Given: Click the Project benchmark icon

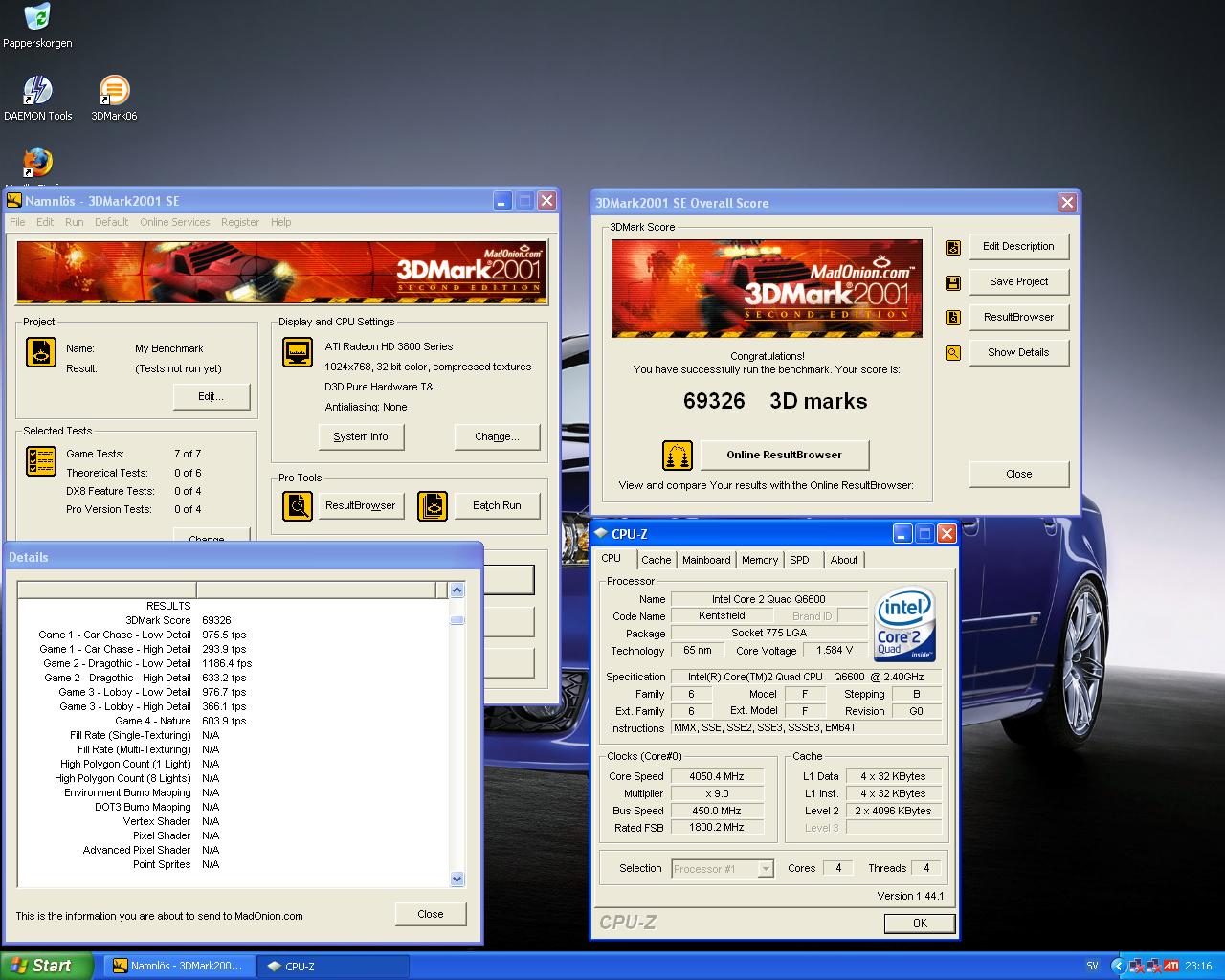Looking at the screenshot, I should [x=40, y=352].
